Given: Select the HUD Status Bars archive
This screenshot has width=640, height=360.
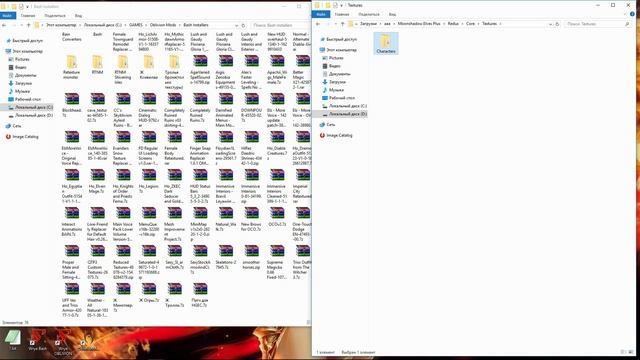Looking at the screenshot, I should [x=200, y=186].
